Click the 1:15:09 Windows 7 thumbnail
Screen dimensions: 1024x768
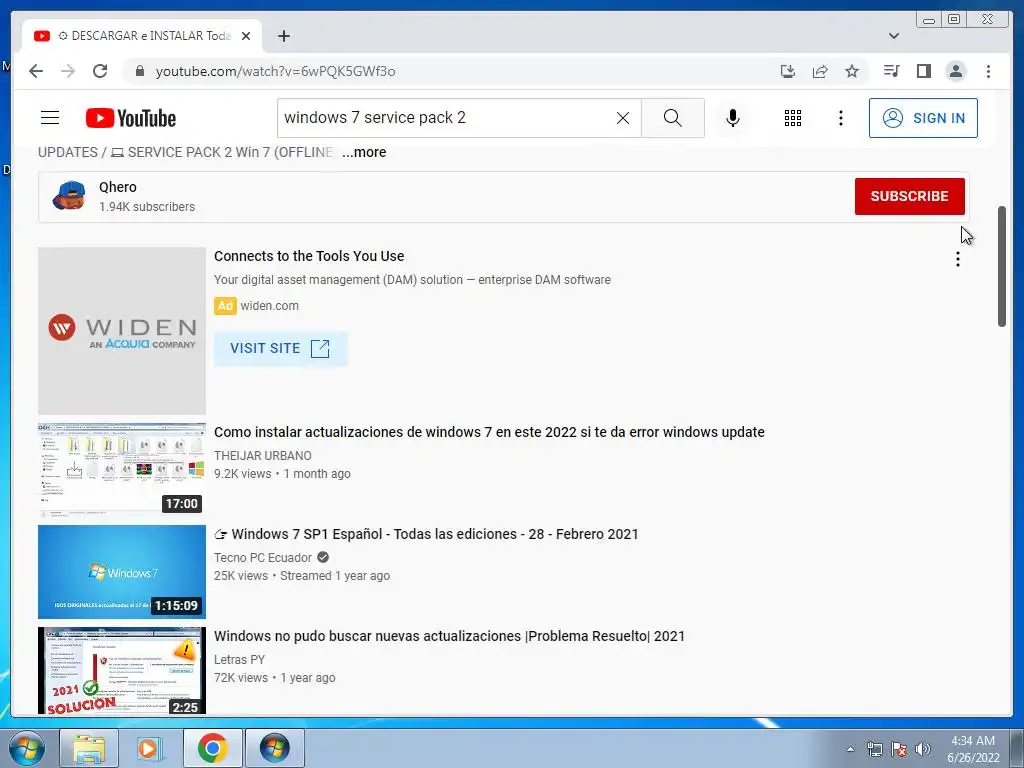pos(121,571)
